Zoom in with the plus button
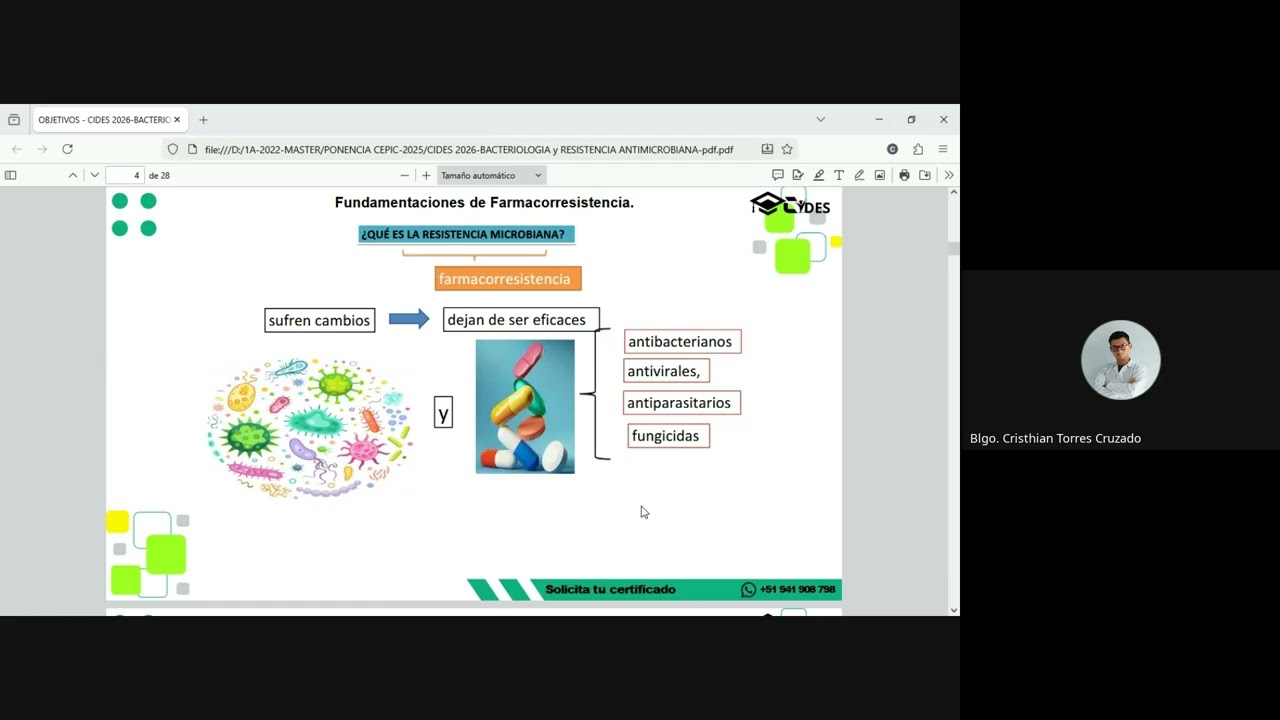The image size is (1280, 720). click(x=426, y=175)
